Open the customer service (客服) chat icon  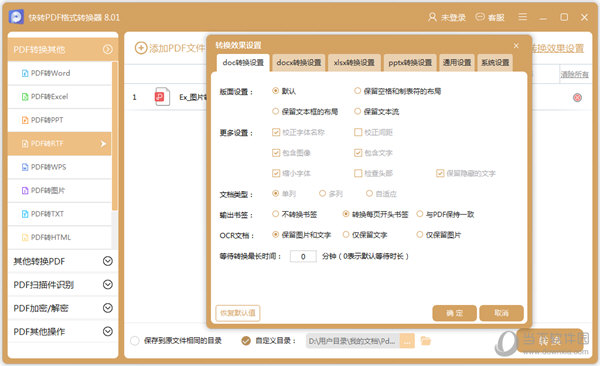pos(480,17)
